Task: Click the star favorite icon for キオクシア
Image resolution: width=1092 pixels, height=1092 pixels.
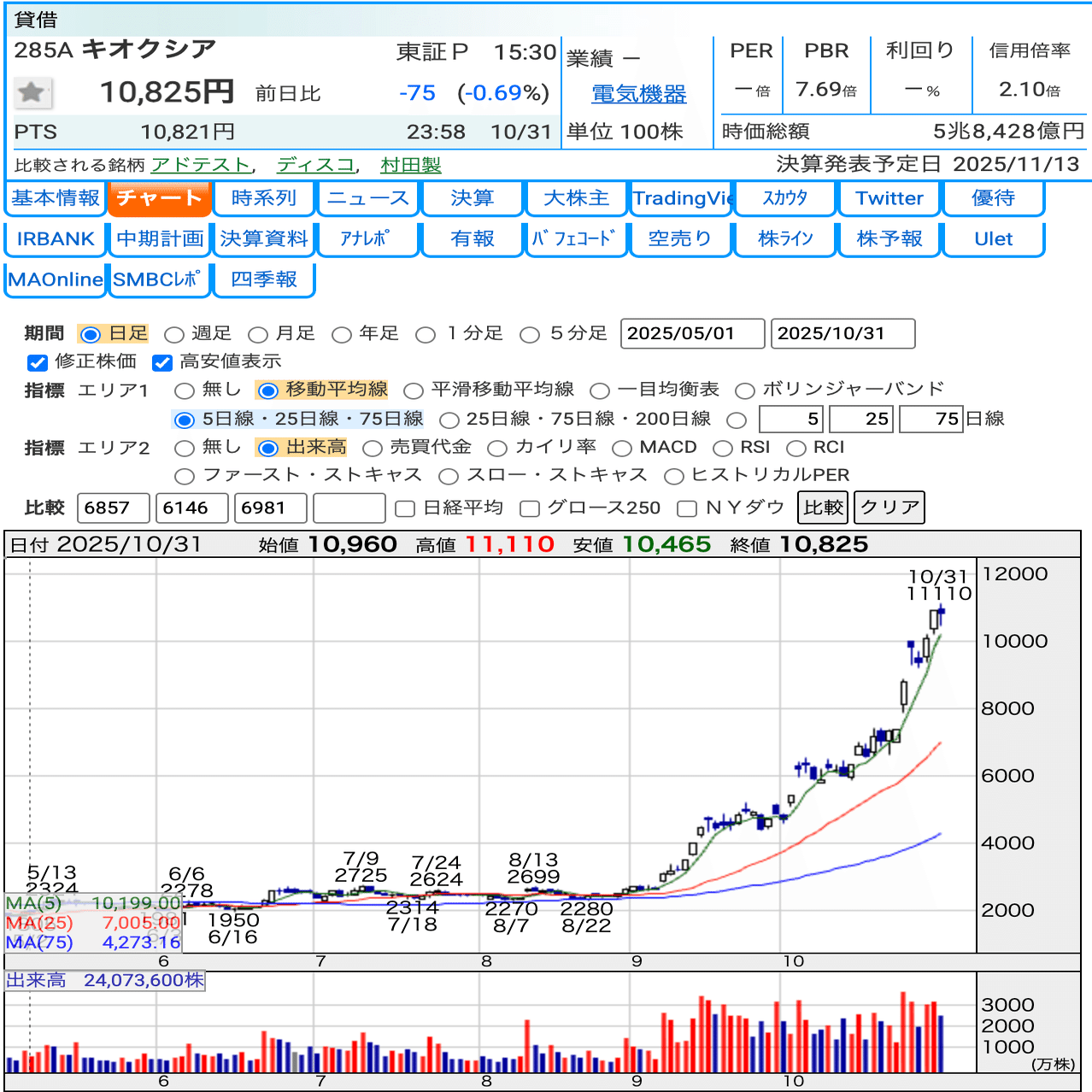Action: point(32,91)
